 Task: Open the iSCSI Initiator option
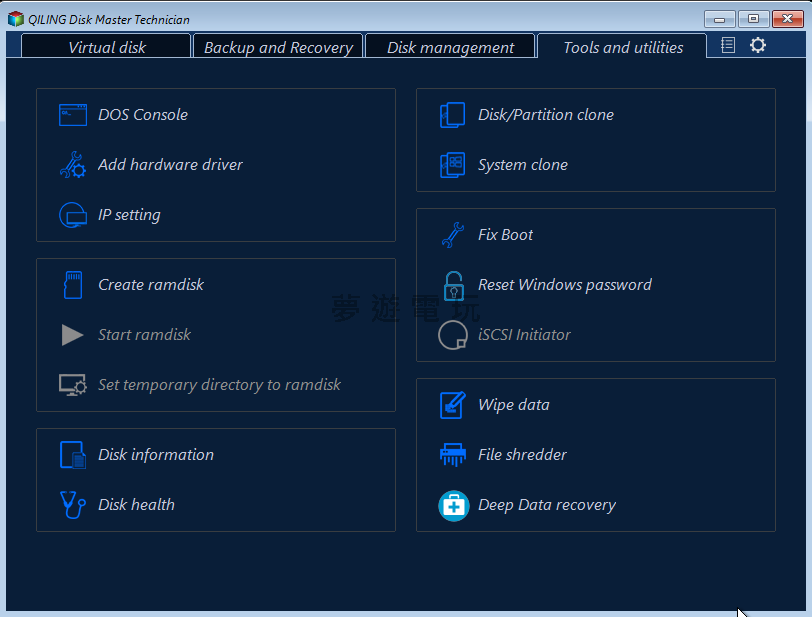pyautogui.click(x=523, y=335)
